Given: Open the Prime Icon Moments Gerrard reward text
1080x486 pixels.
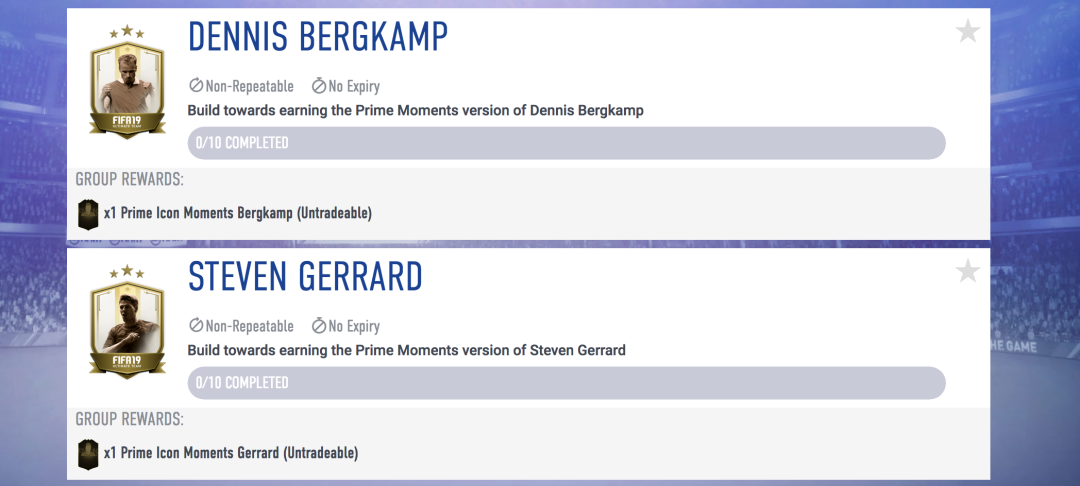Looking at the screenshot, I should coord(231,453).
